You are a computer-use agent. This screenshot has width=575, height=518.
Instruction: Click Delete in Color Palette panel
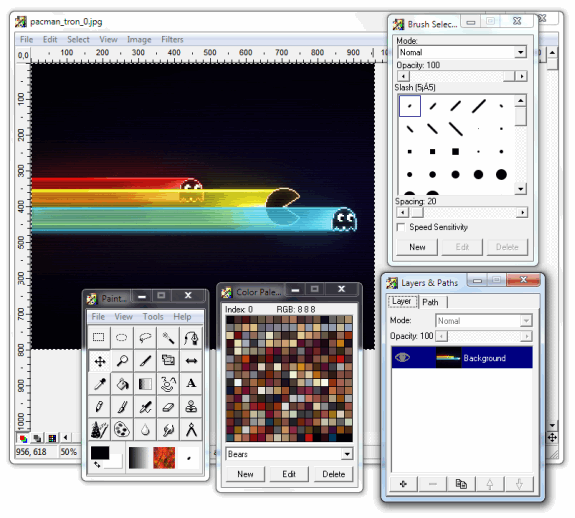point(334,474)
